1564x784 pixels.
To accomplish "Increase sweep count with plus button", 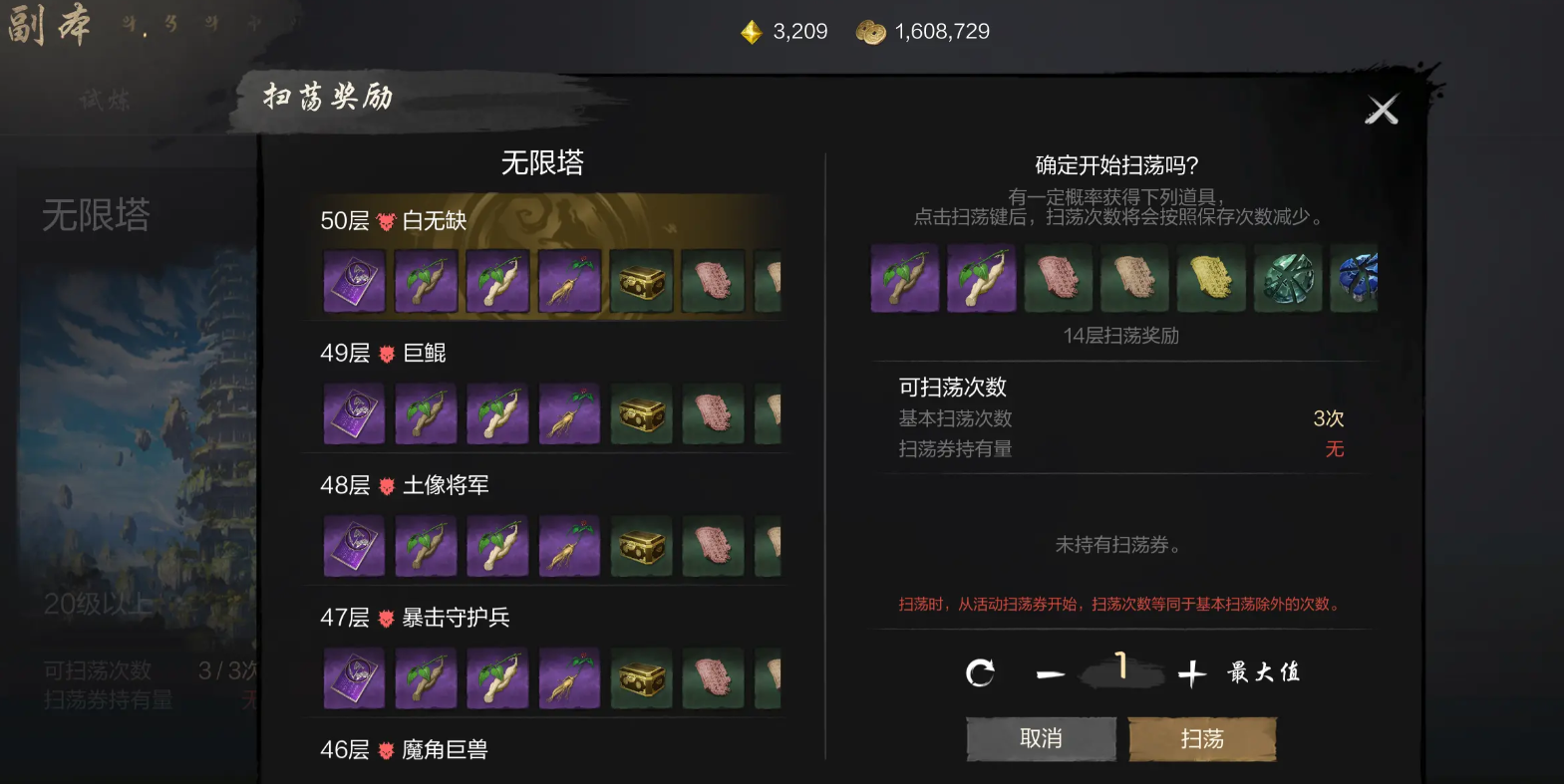I will (x=1191, y=674).
